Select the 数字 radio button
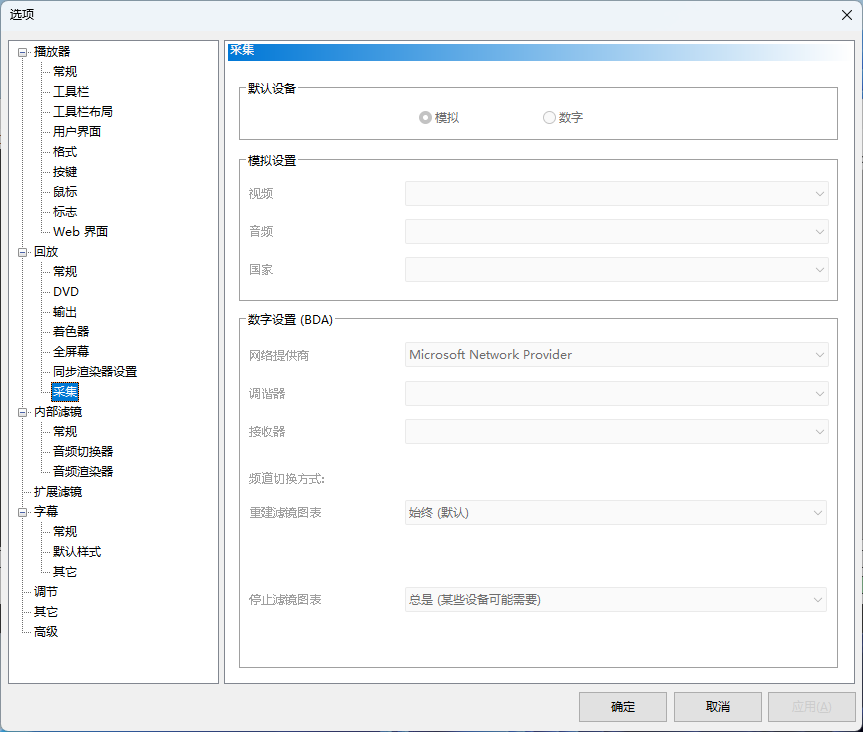 point(549,118)
